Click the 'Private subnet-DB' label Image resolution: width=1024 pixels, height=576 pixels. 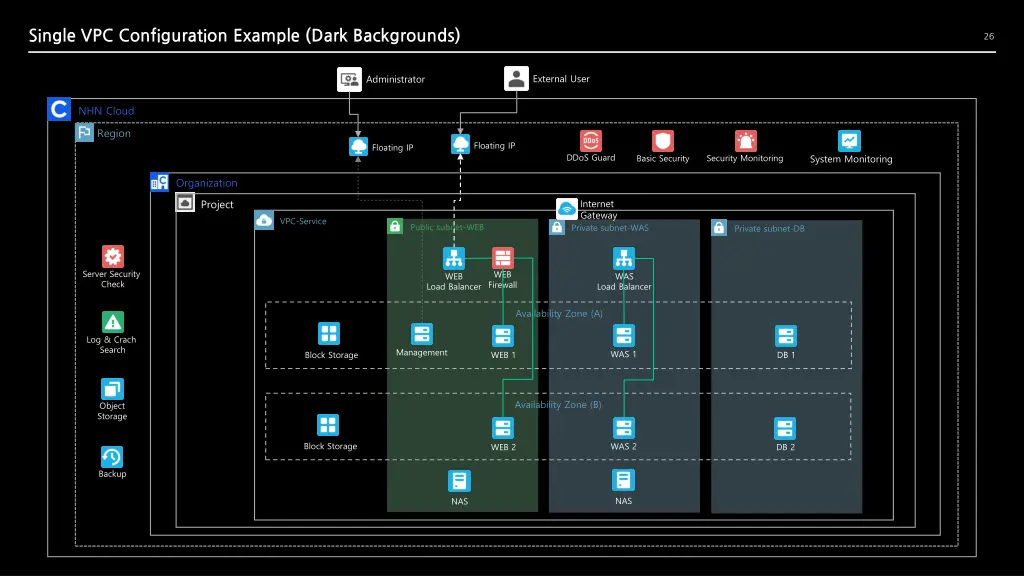click(769, 229)
